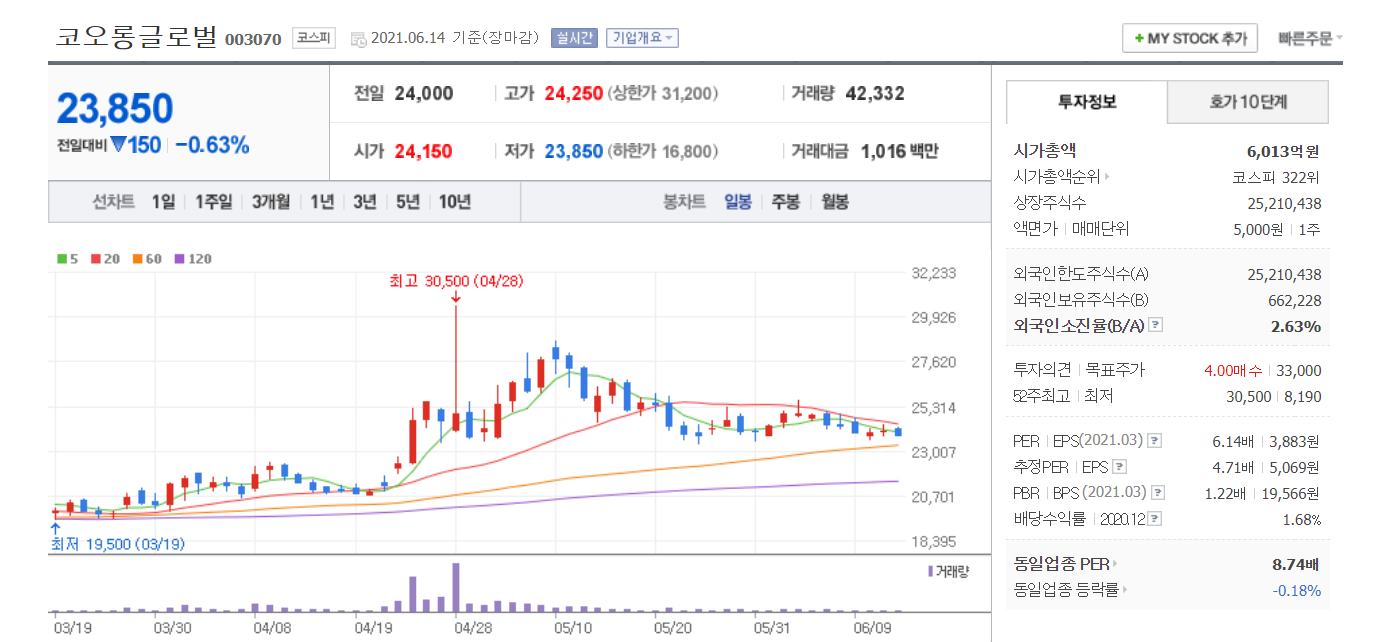Toggle the 실시간 real-time button

pyautogui.click(x=574, y=38)
